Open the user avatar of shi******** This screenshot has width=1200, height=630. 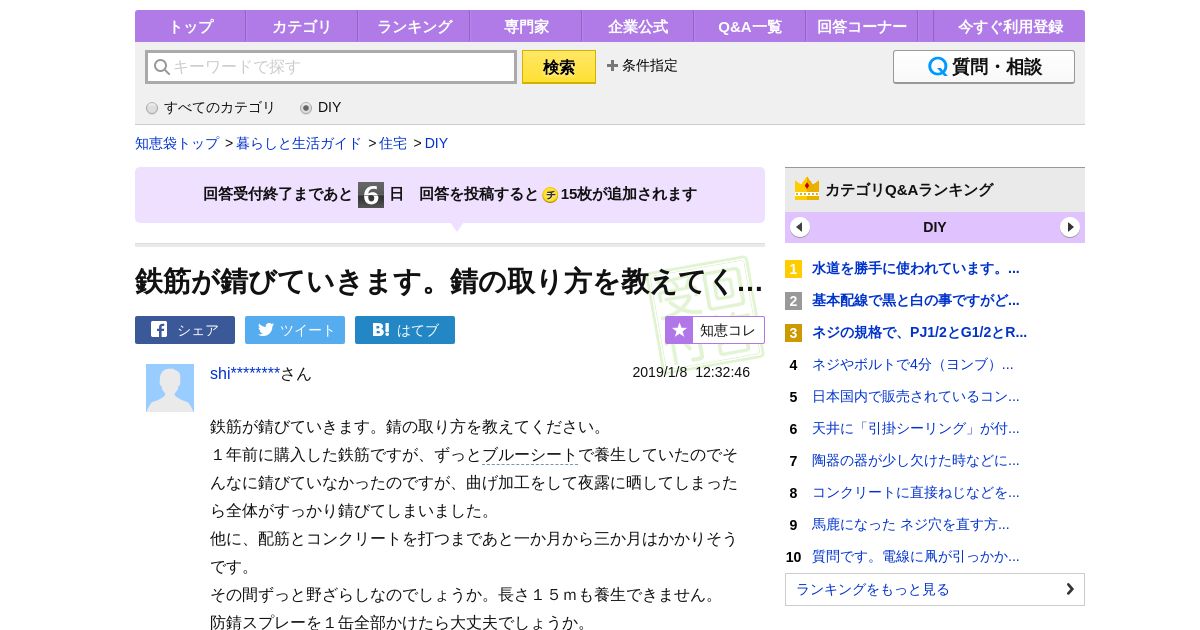(x=170, y=388)
